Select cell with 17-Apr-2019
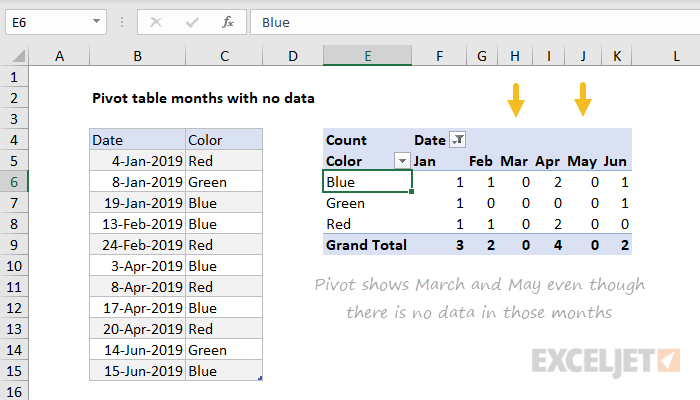Image resolution: width=700 pixels, height=400 pixels. coord(138,308)
